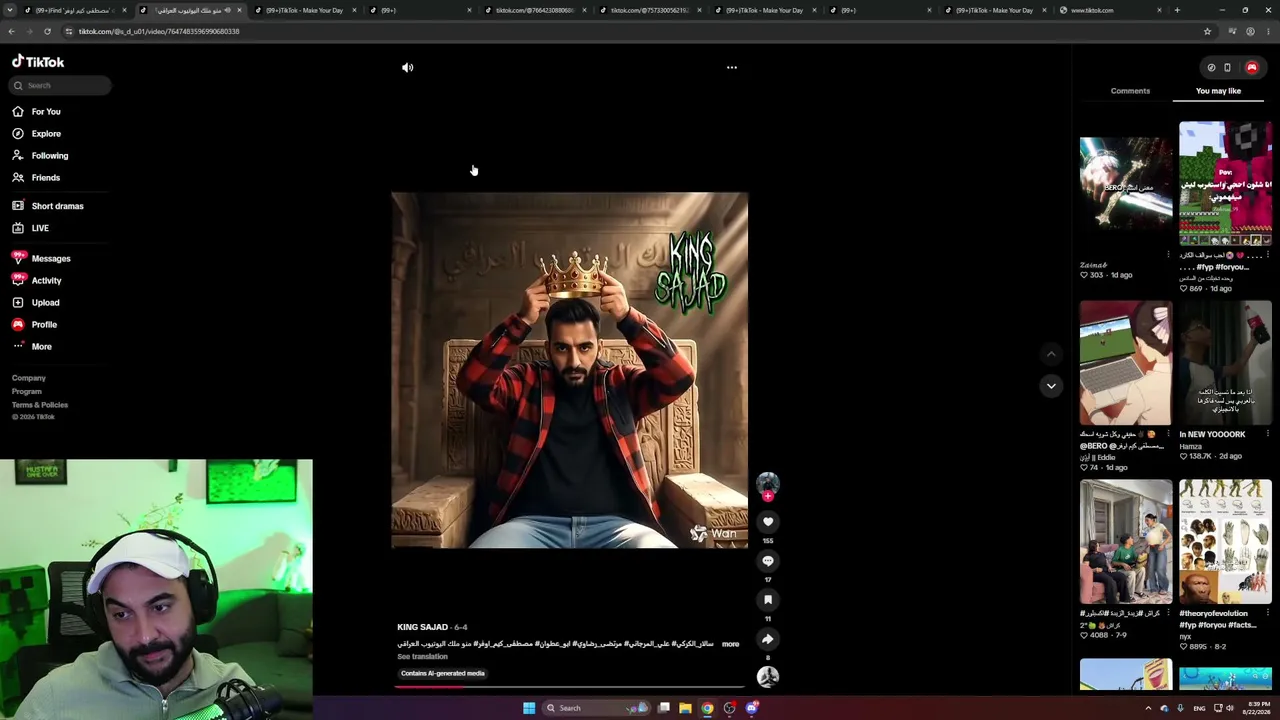This screenshot has width=1280, height=720.
Task: Bookmark this page with the star icon
Action: (1207, 31)
